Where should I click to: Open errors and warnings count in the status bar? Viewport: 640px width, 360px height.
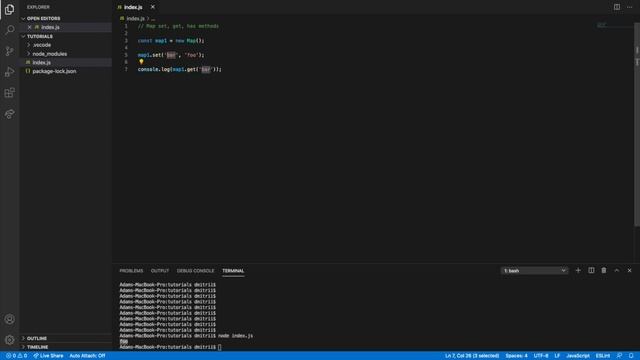(x=16, y=356)
